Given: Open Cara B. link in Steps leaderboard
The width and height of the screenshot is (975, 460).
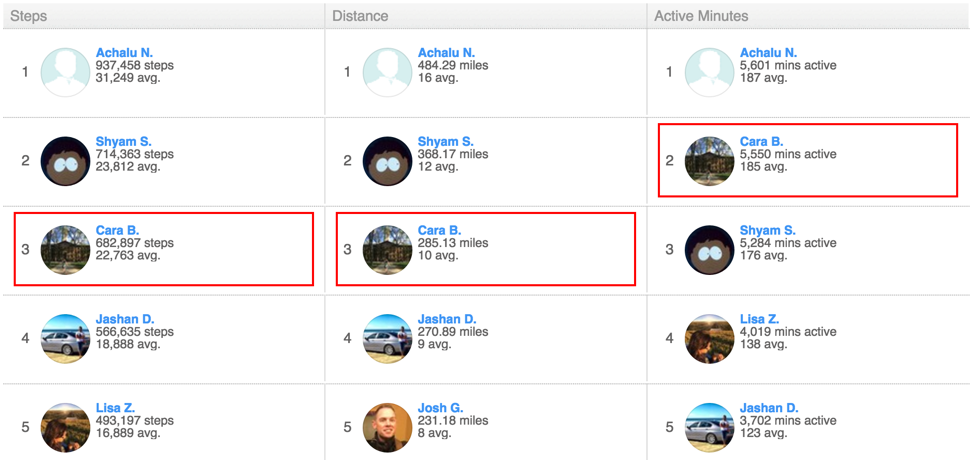Looking at the screenshot, I should coord(117,231).
